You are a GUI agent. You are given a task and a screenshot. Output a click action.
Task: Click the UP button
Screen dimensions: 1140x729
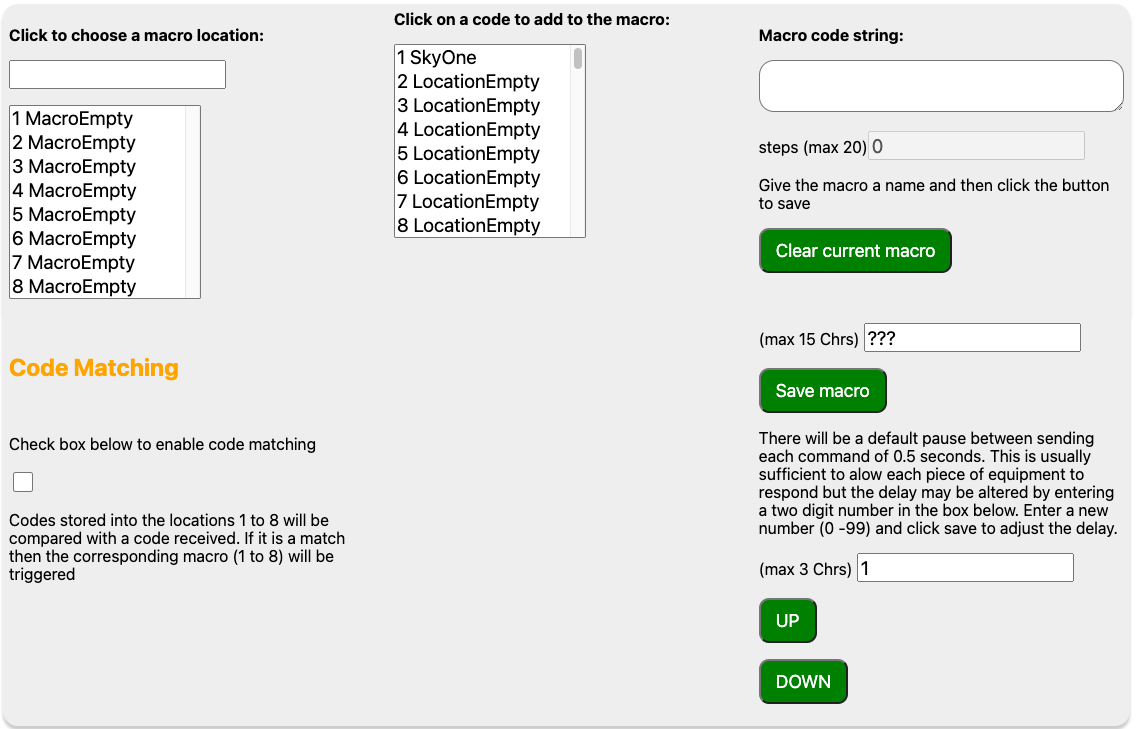tap(787, 621)
